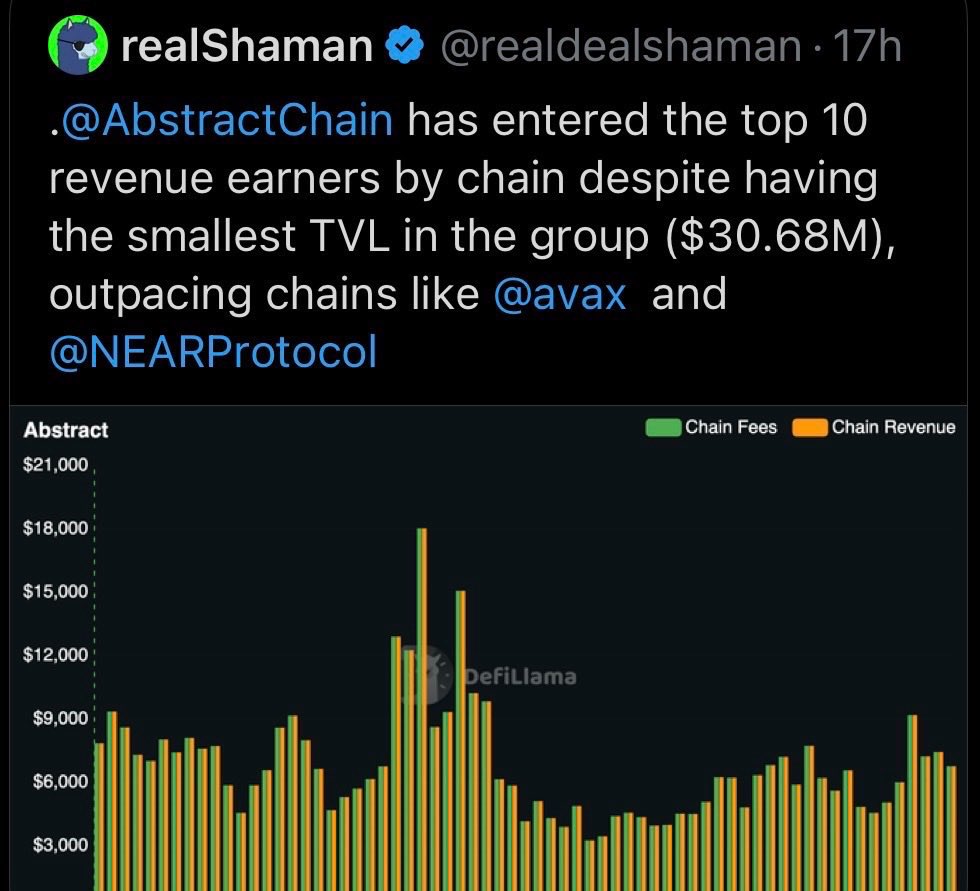Click the realShaman display name
This screenshot has width=980, height=891.
coord(246,47)
